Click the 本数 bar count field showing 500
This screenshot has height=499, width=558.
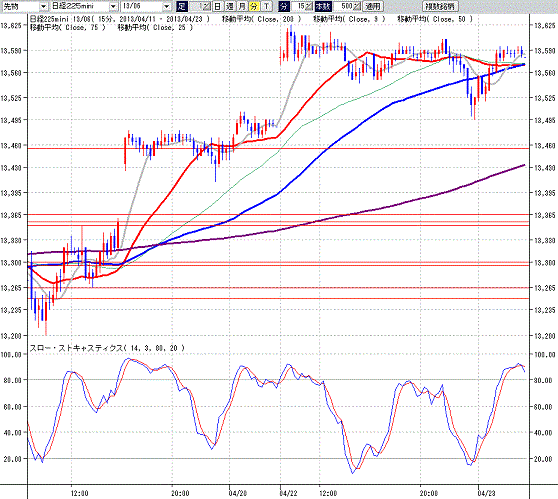[x=343, y=6]
